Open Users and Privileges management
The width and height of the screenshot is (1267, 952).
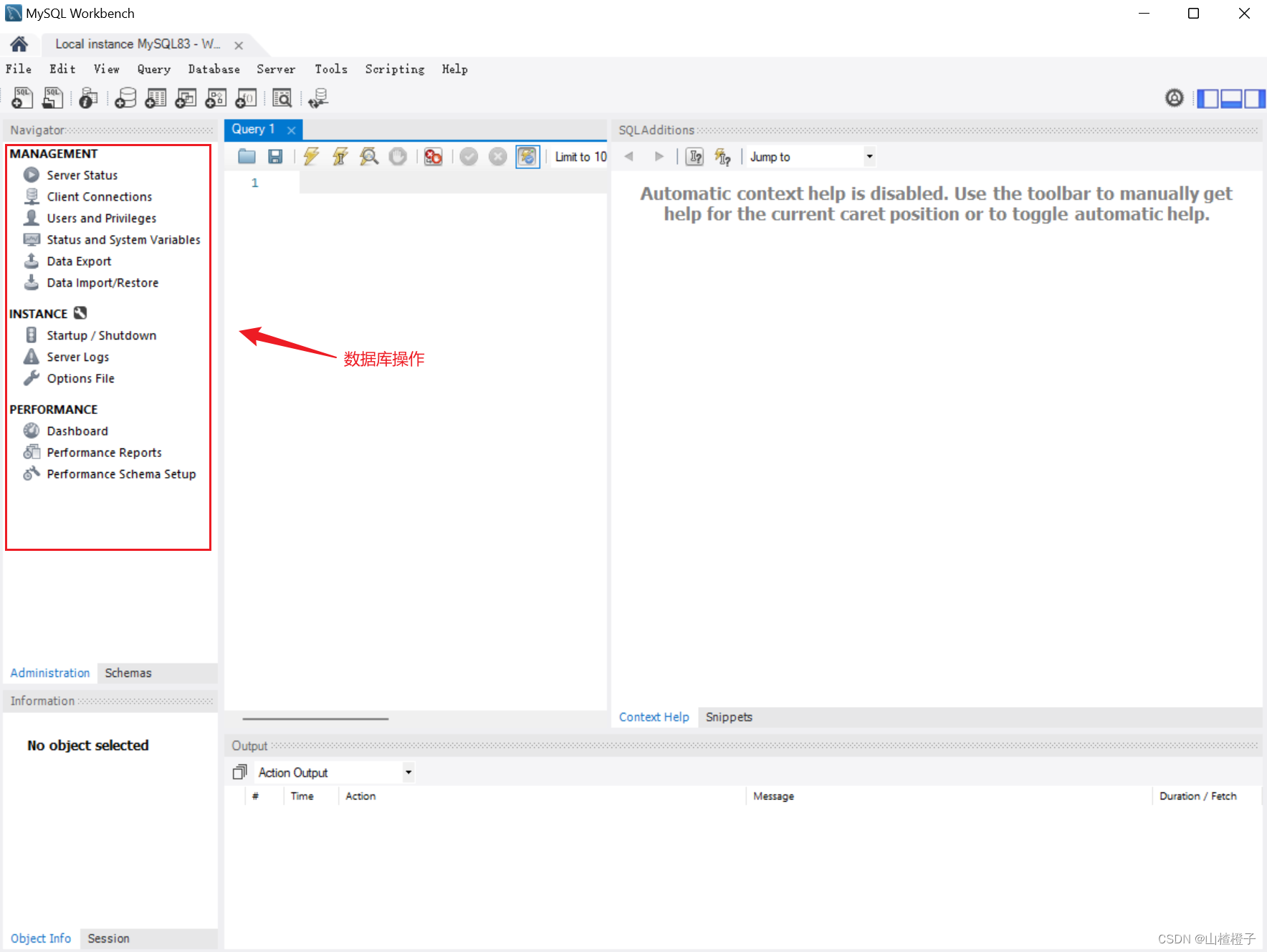coord(101,218)
